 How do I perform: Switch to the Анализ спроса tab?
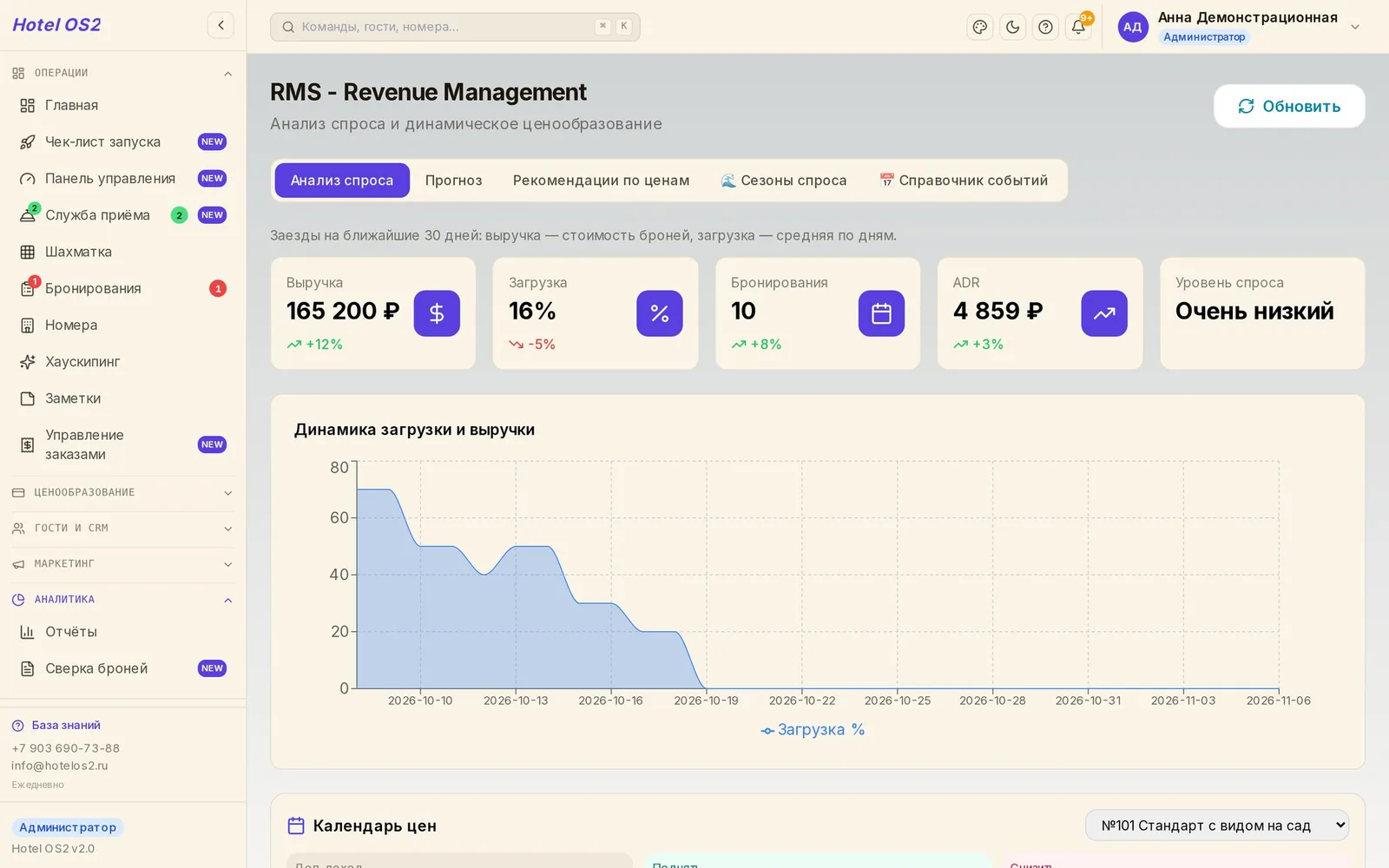point(342,181)
